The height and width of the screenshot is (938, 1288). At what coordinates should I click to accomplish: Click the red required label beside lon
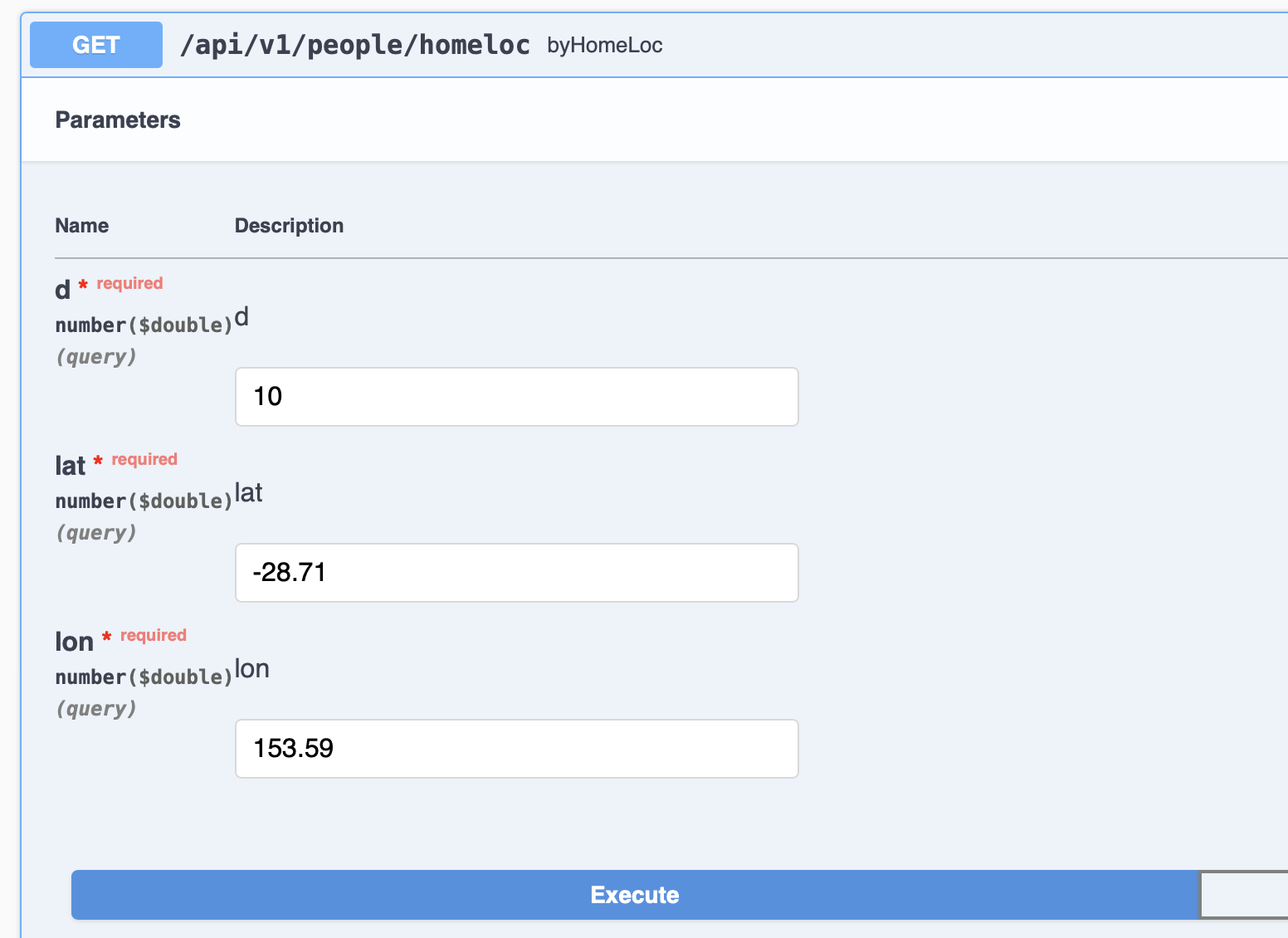pyautogui.click(x=154, y=636)
